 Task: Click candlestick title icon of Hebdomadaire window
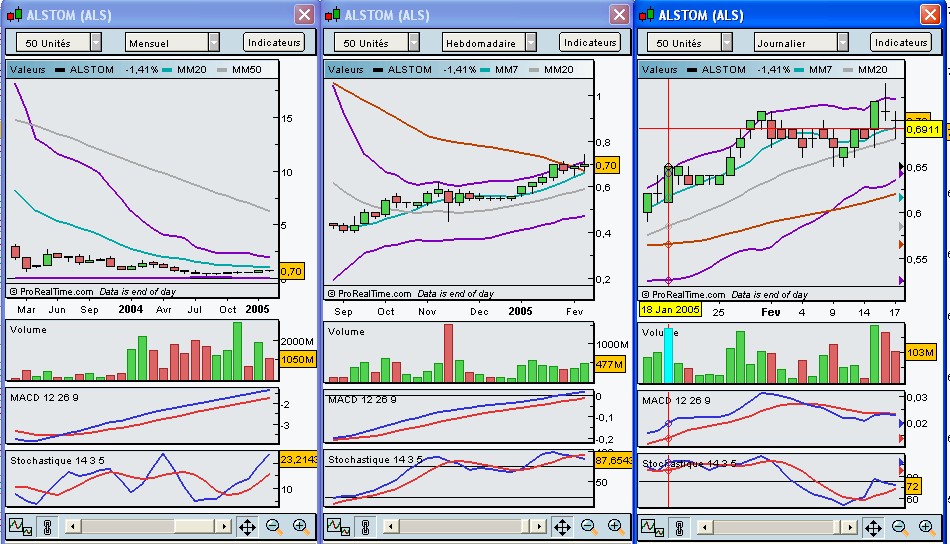tap(333, 15)
